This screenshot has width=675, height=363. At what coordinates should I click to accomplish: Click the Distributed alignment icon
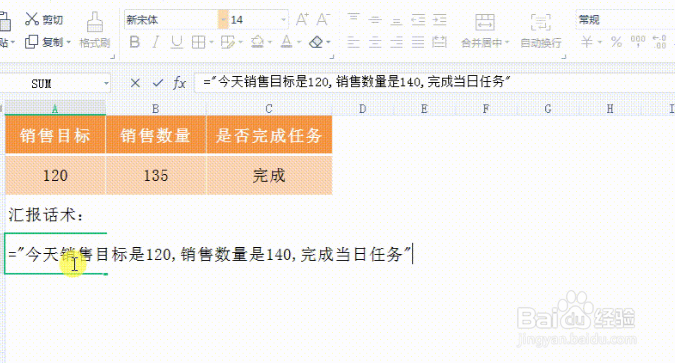(x=440, y=42)
